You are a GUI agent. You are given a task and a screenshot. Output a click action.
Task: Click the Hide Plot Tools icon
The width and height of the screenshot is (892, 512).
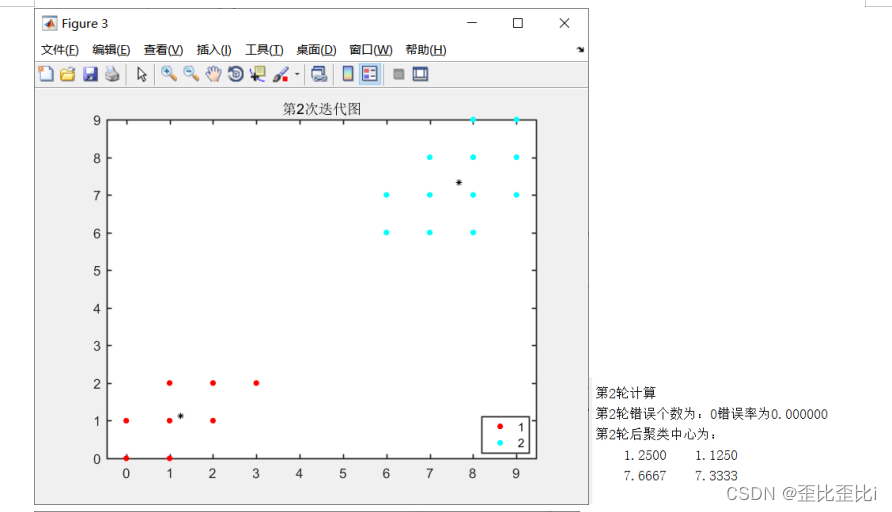pyautogui.click(x=399, y=74)
